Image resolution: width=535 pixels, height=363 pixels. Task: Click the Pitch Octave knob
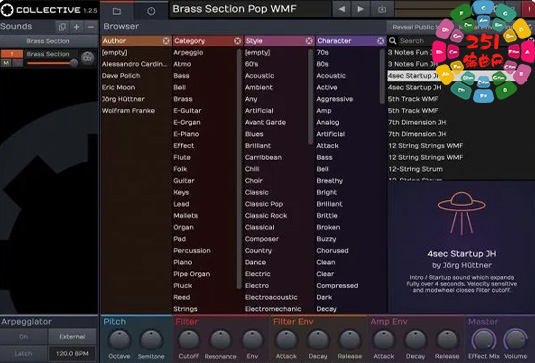119,340
